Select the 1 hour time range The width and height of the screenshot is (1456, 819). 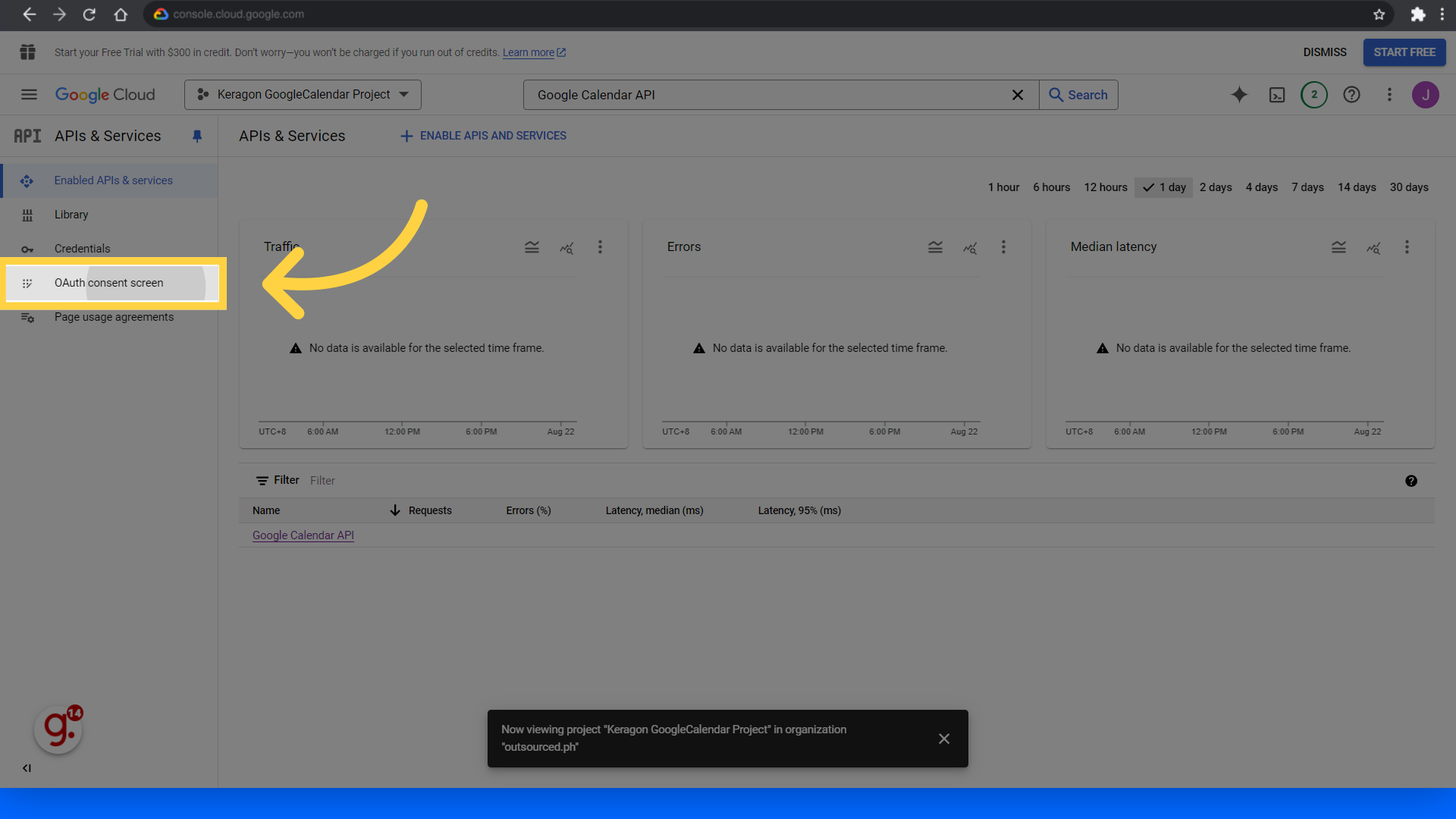1003,187
